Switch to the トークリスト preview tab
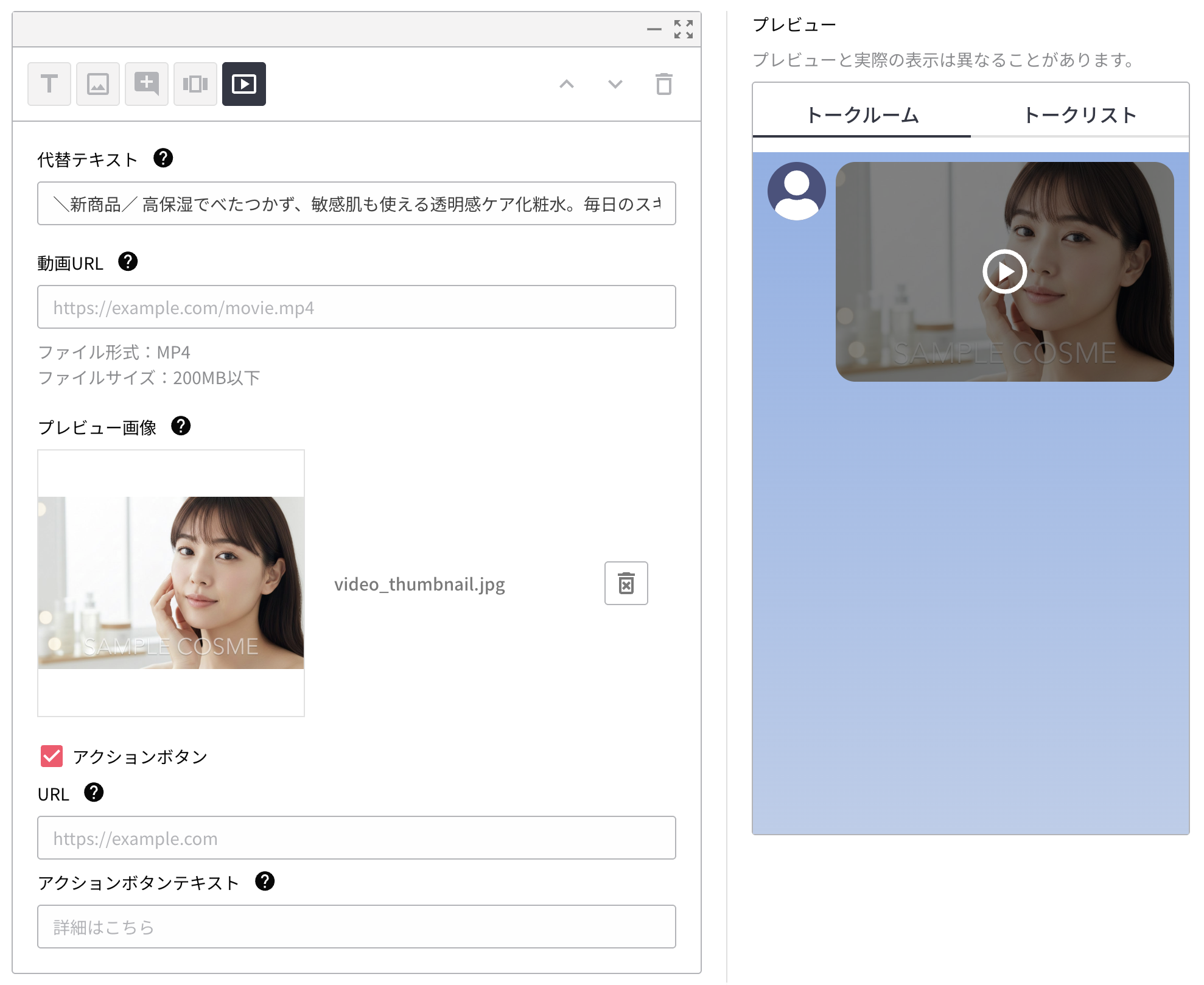1204x985 pixels. 1080,115
